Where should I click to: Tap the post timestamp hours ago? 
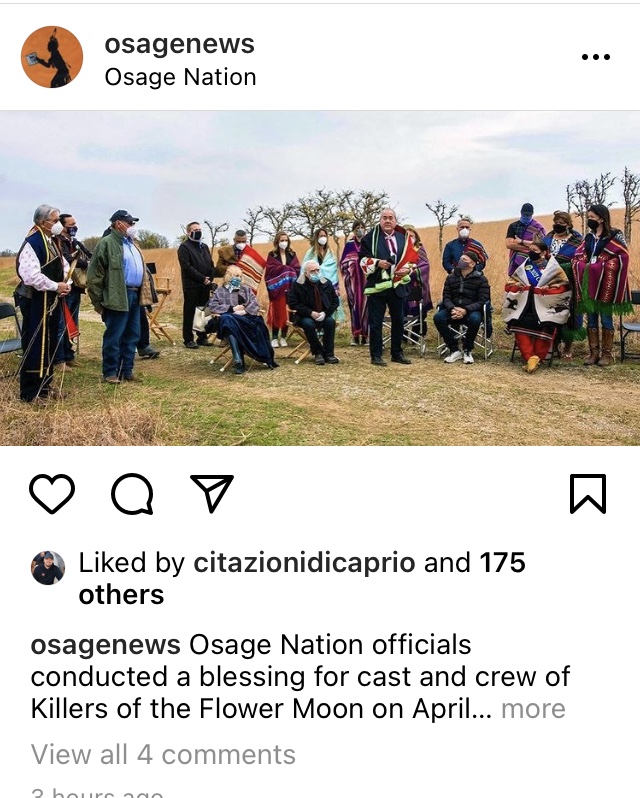click(x=97, y=793)
